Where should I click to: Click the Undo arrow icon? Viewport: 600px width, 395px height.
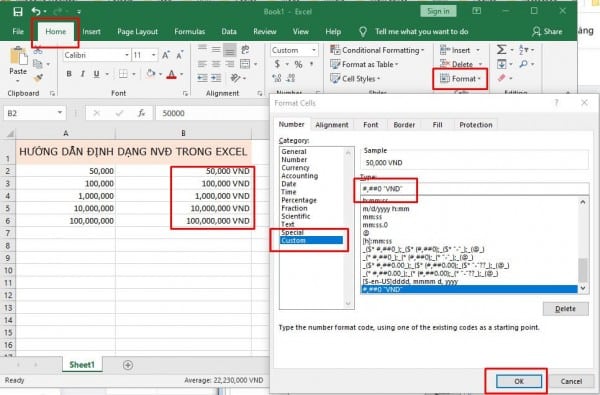[x=36, y=11]
